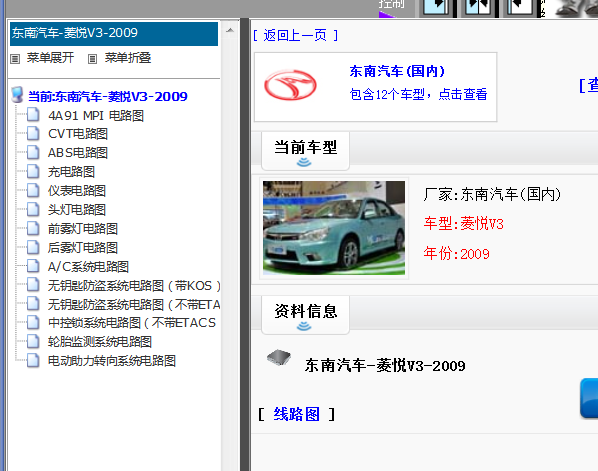
Task: Open 无钥匙防盗系统电路图 (不带ETA entry
Action: 133,304
